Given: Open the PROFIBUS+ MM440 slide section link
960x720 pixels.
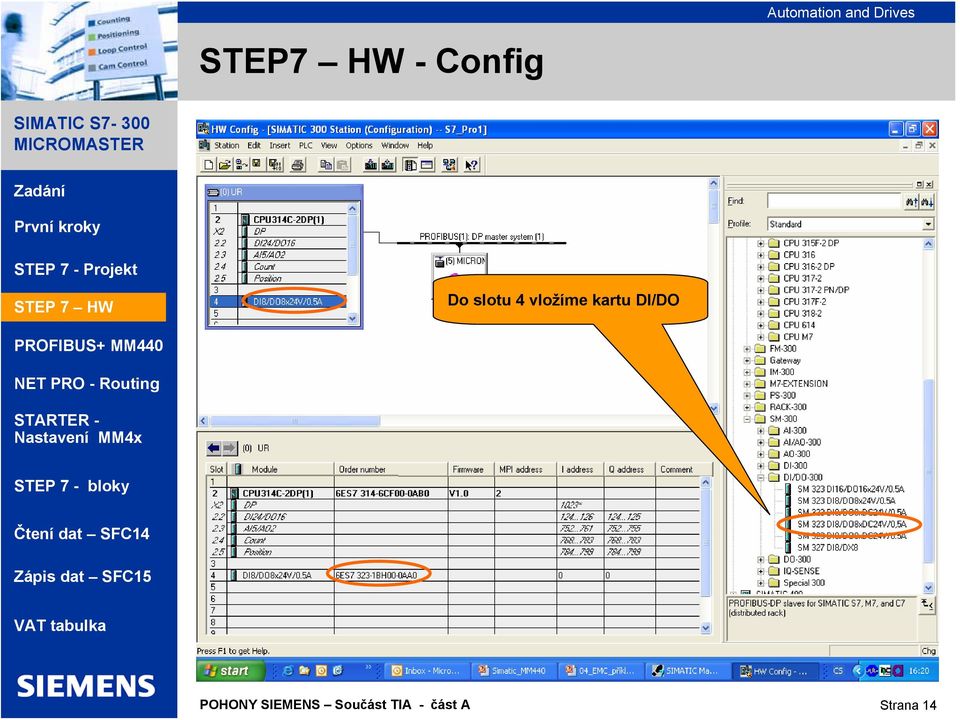Looking at the screenshot, I should [89, 346].
